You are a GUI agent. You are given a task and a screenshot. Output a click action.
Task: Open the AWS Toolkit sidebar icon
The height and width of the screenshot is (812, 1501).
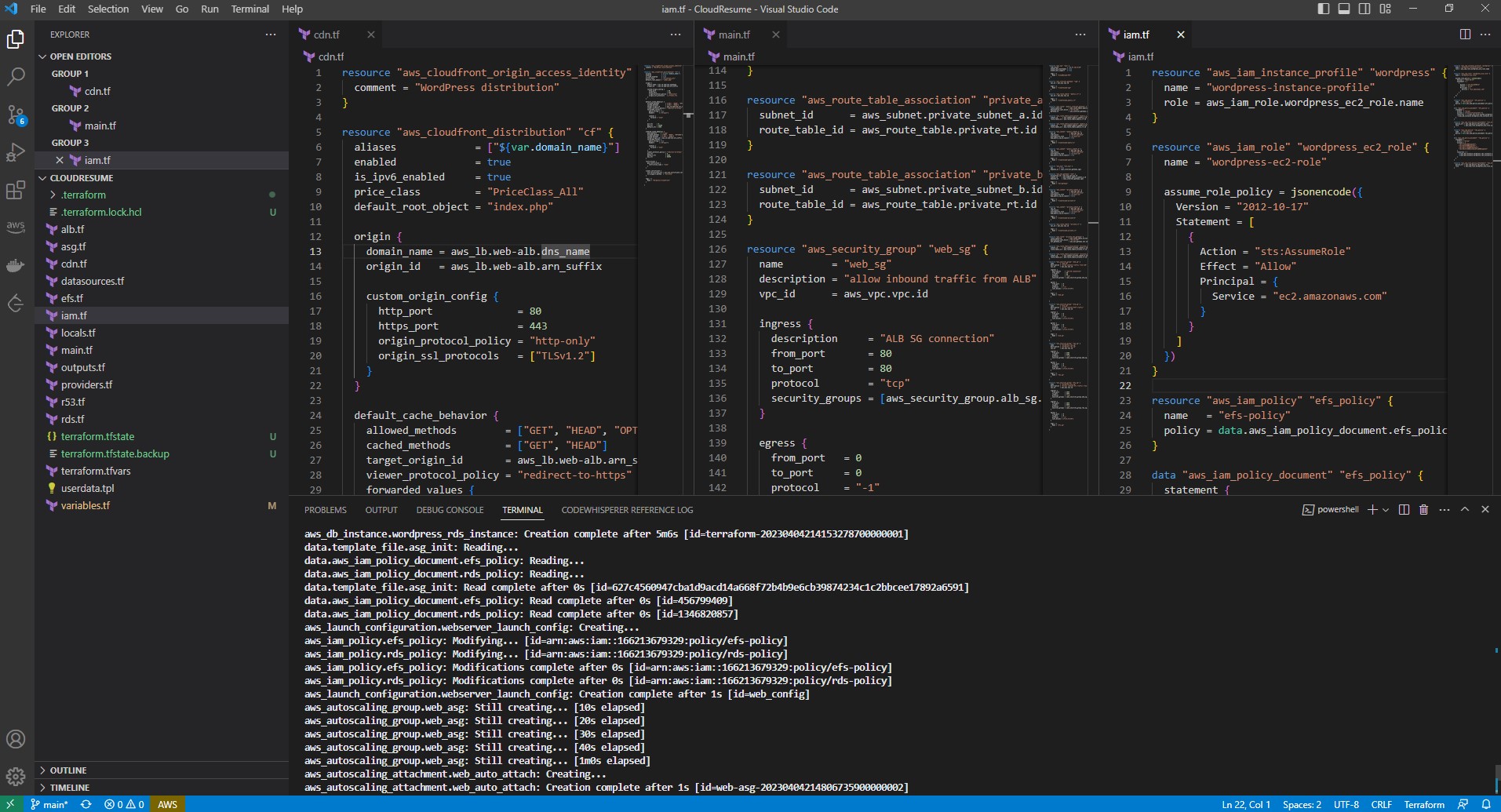click(16, 227)
